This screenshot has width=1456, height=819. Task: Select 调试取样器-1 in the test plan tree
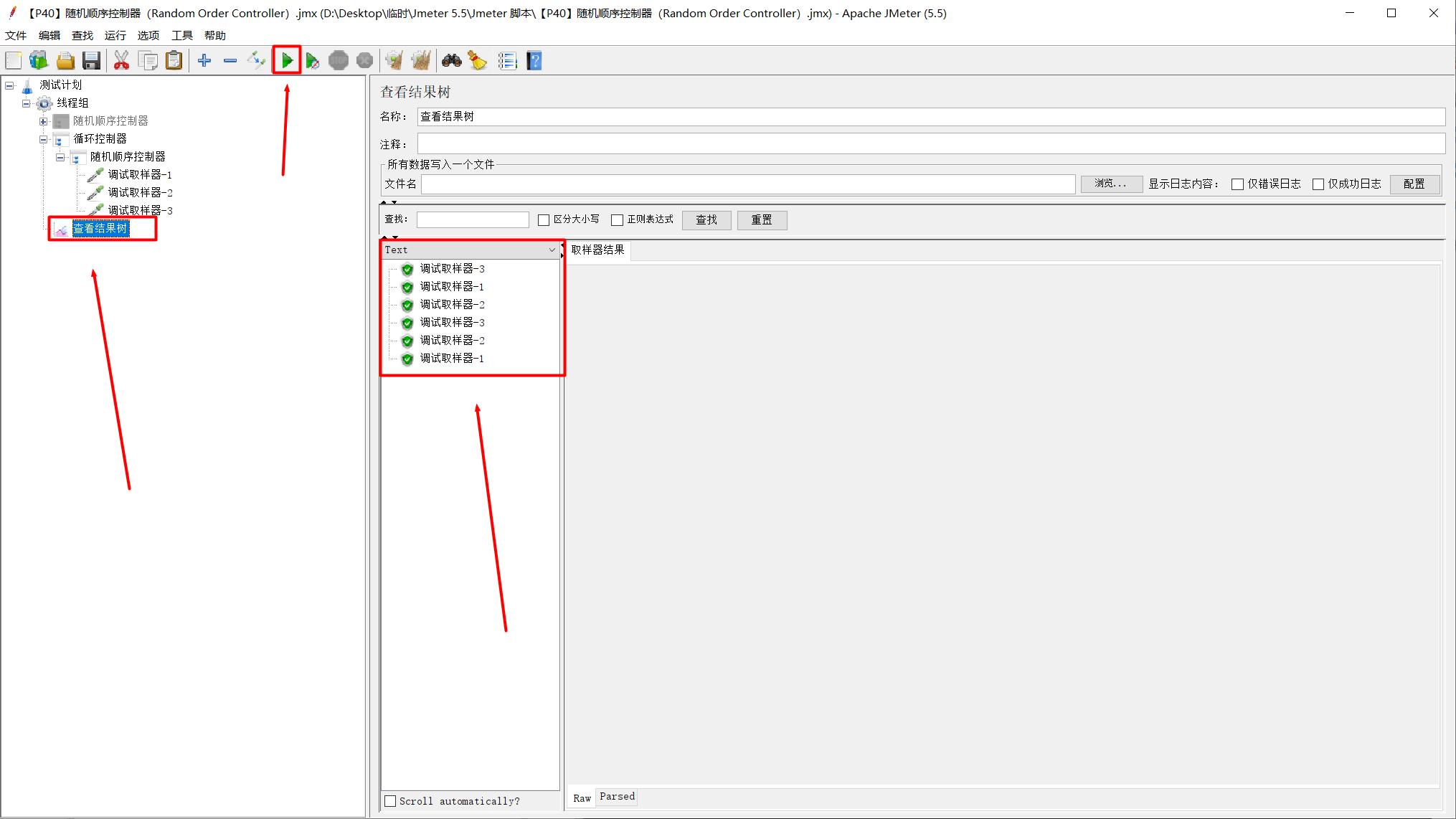pyautogui.click(x=140, y=175)
